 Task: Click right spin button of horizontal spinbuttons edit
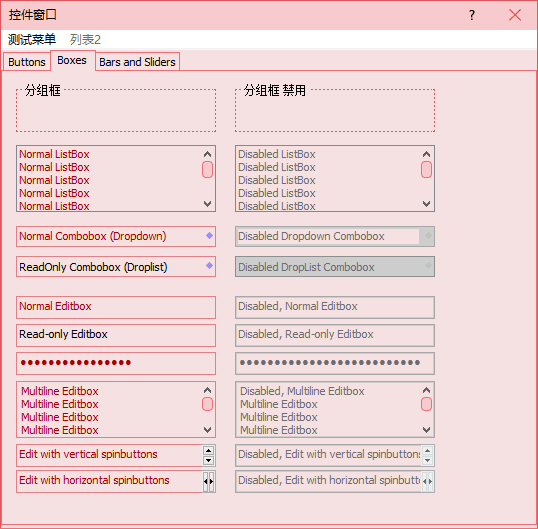pos(211,481)
